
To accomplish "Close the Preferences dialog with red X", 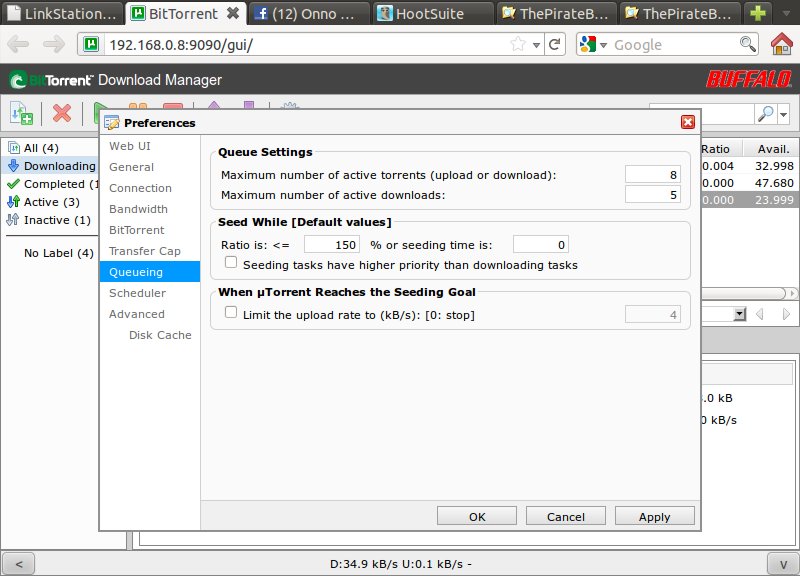I will pos(687,122).
